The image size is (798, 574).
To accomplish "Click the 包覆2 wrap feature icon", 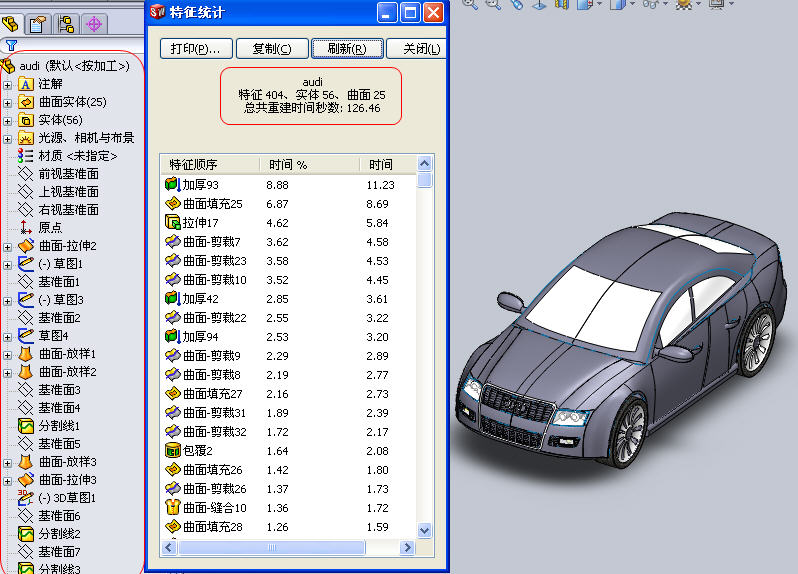I will 173,450.
